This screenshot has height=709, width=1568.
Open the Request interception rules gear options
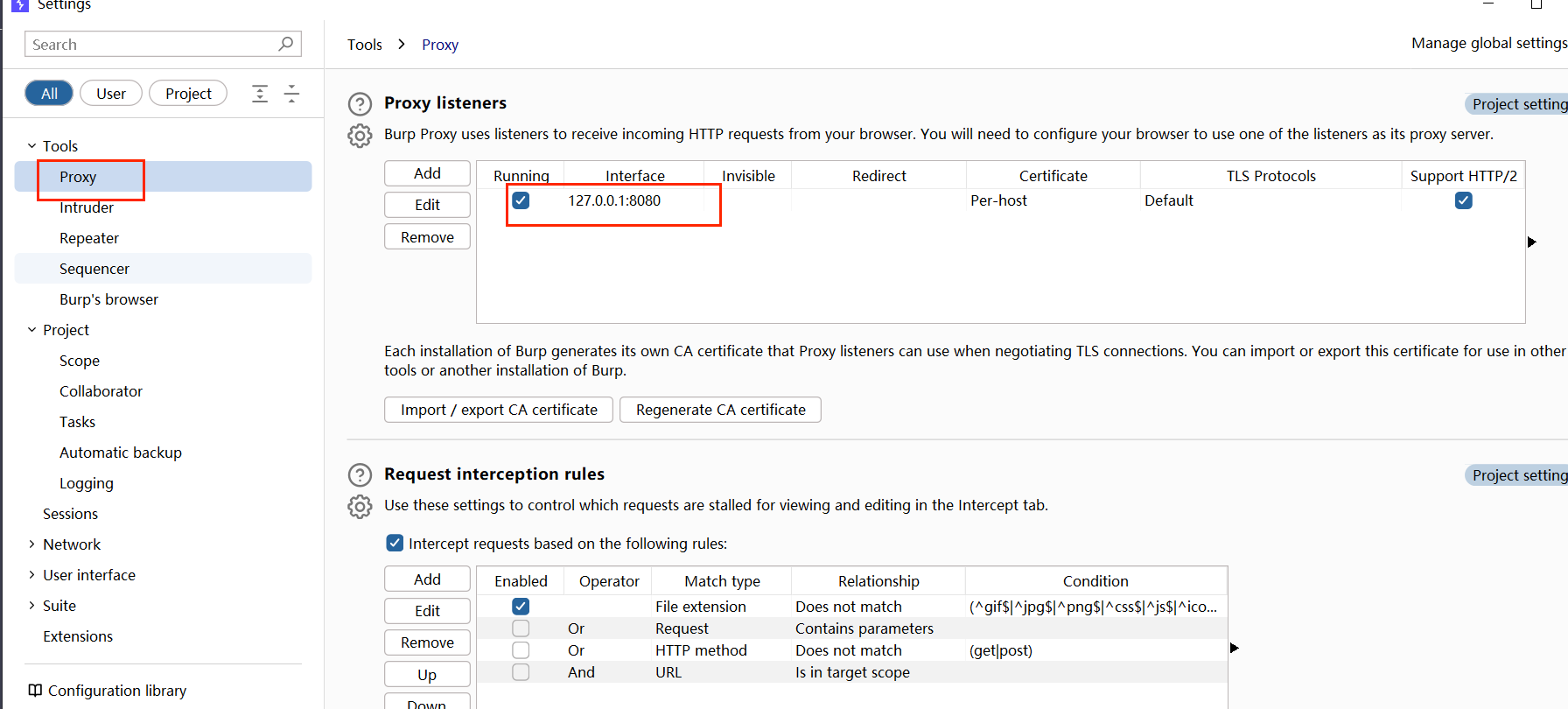click(x=360, y=507)
